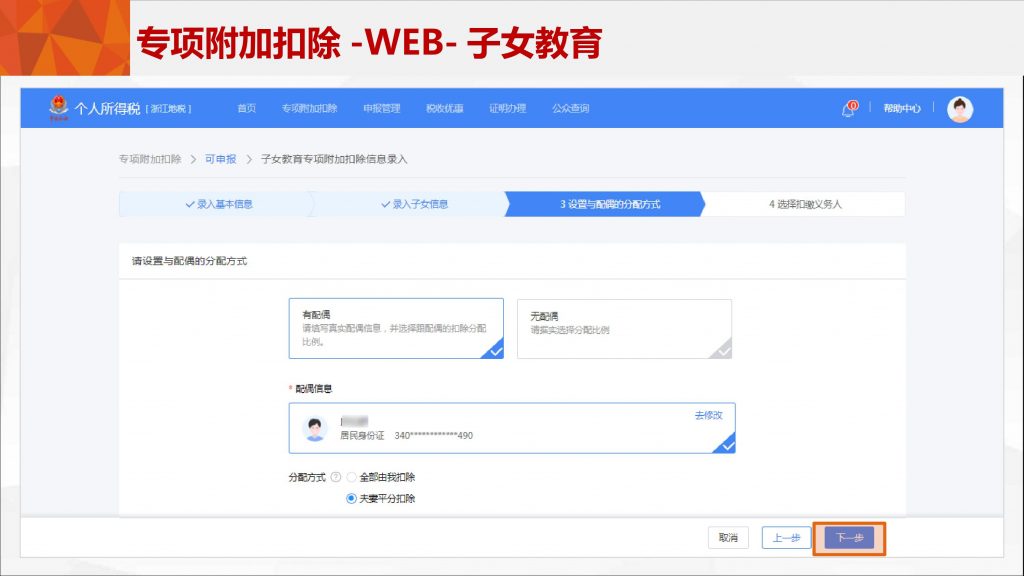1024x576 pixels.
Task: Open the 申报管理 menu item
Action: coord(381,108)
